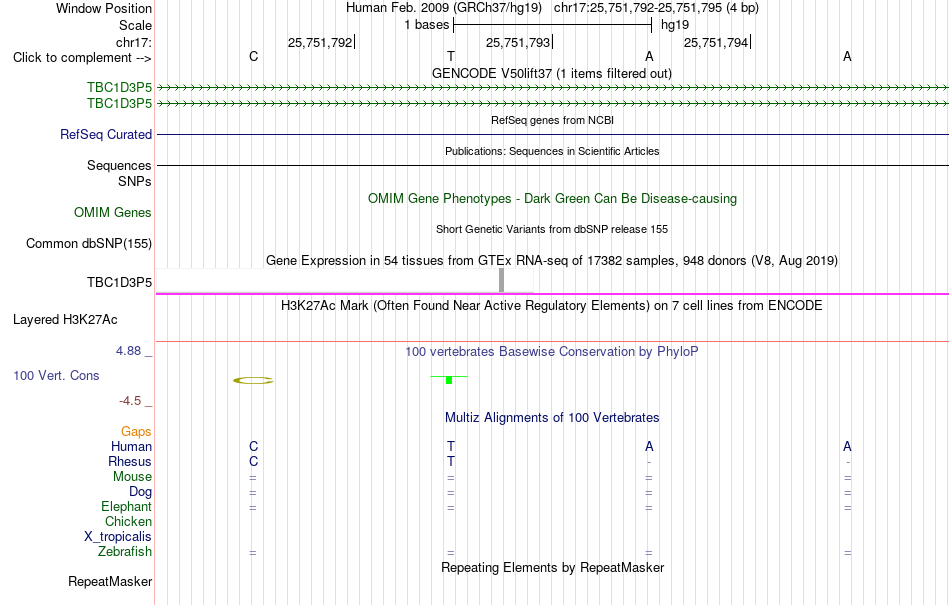950x605 pixels.
Task: Click the 4.88 upper conservation scale value
Action: pyautogui.click(x=128, y=351)
